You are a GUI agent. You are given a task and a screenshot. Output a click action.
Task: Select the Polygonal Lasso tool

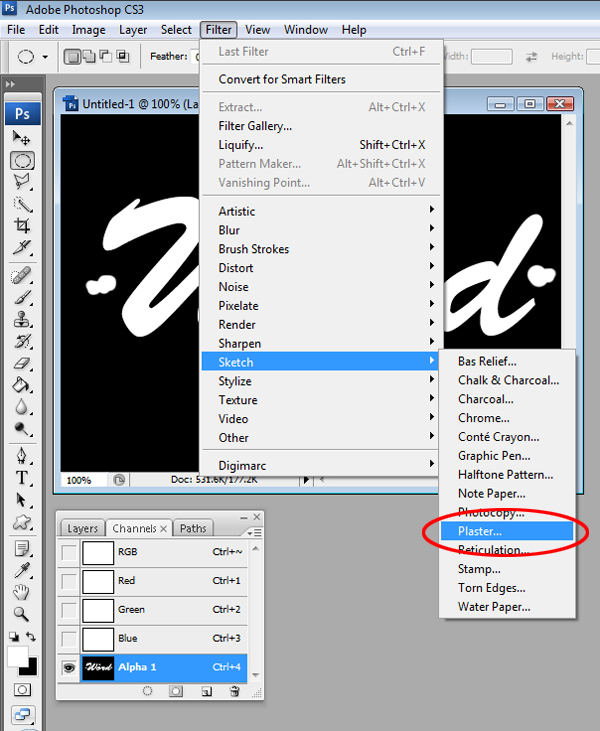pos(21,182)
